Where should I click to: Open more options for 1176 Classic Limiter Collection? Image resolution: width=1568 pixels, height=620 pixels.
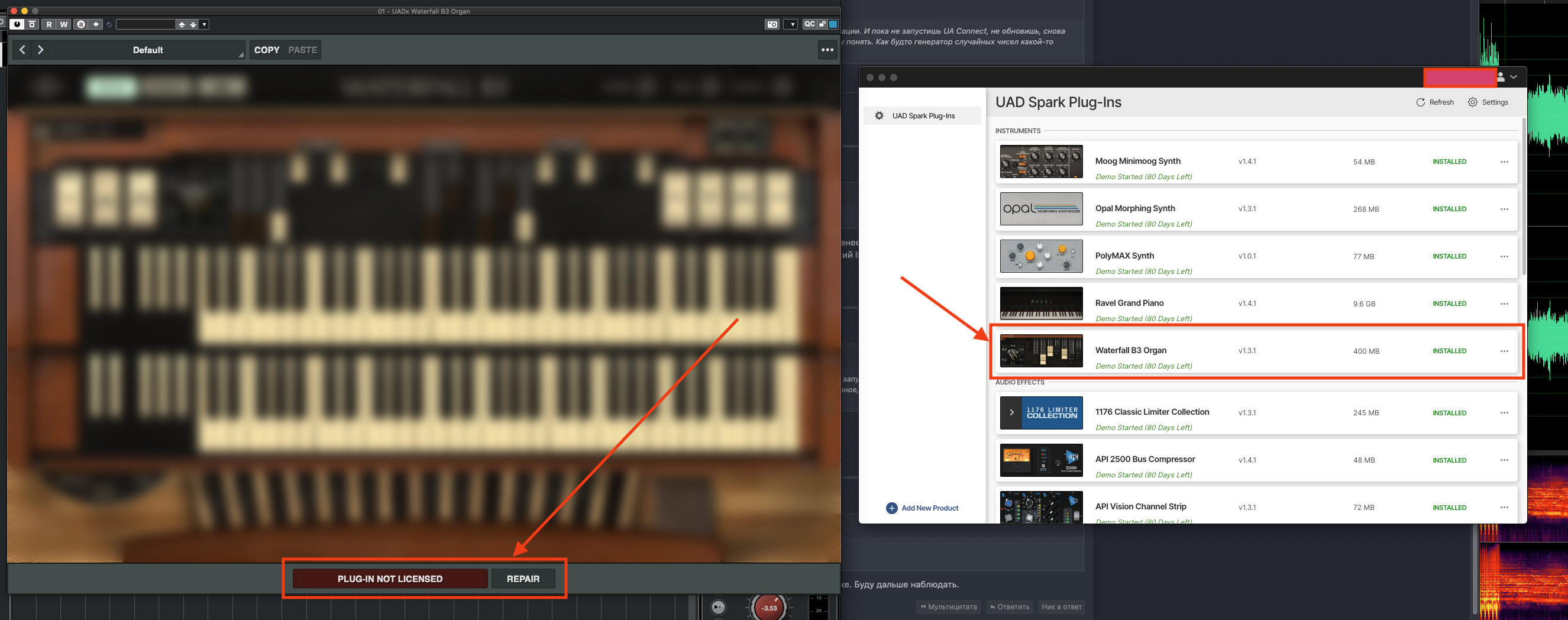pos(1504,413)
